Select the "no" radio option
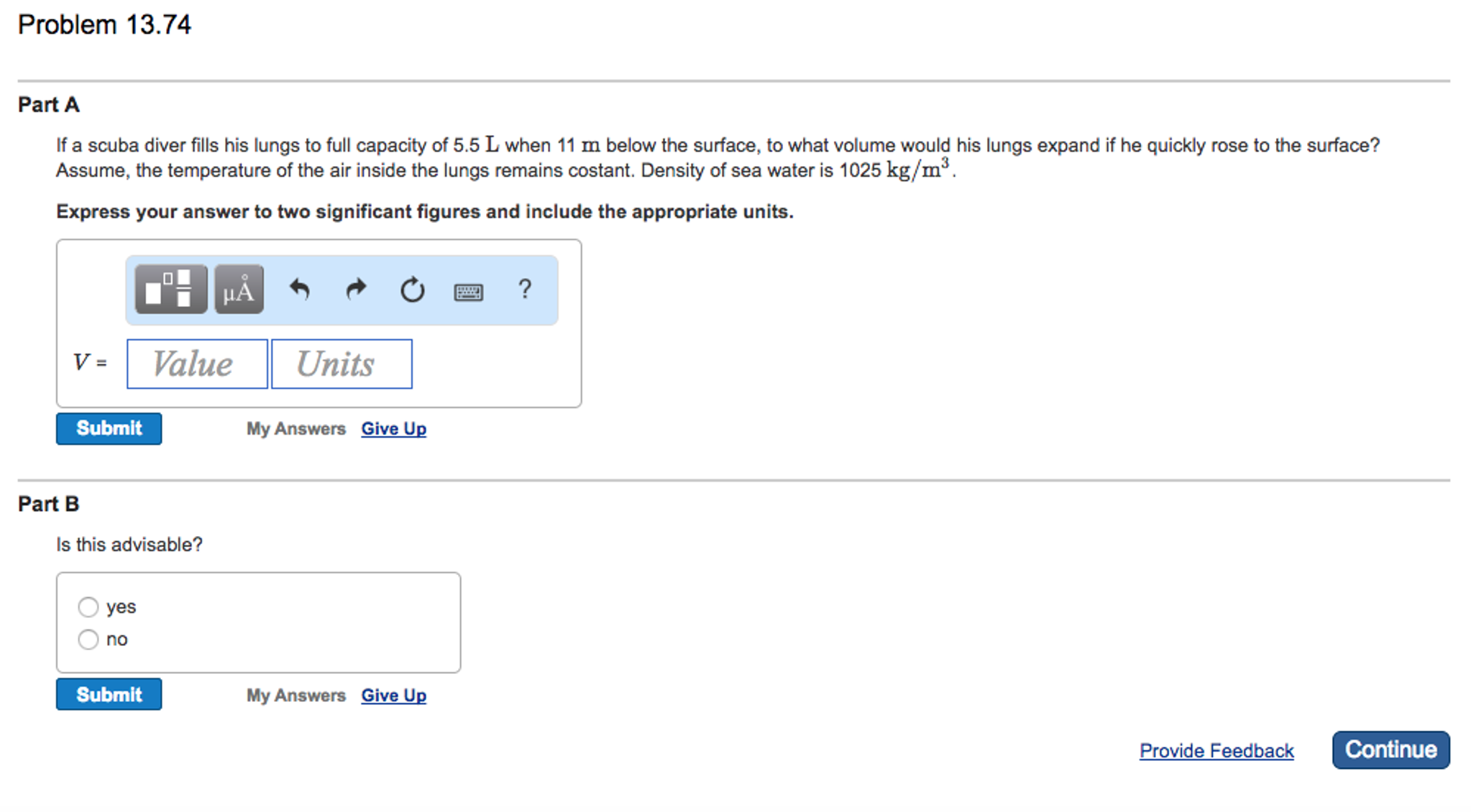The image size is (1471, 812). [88, 640]
